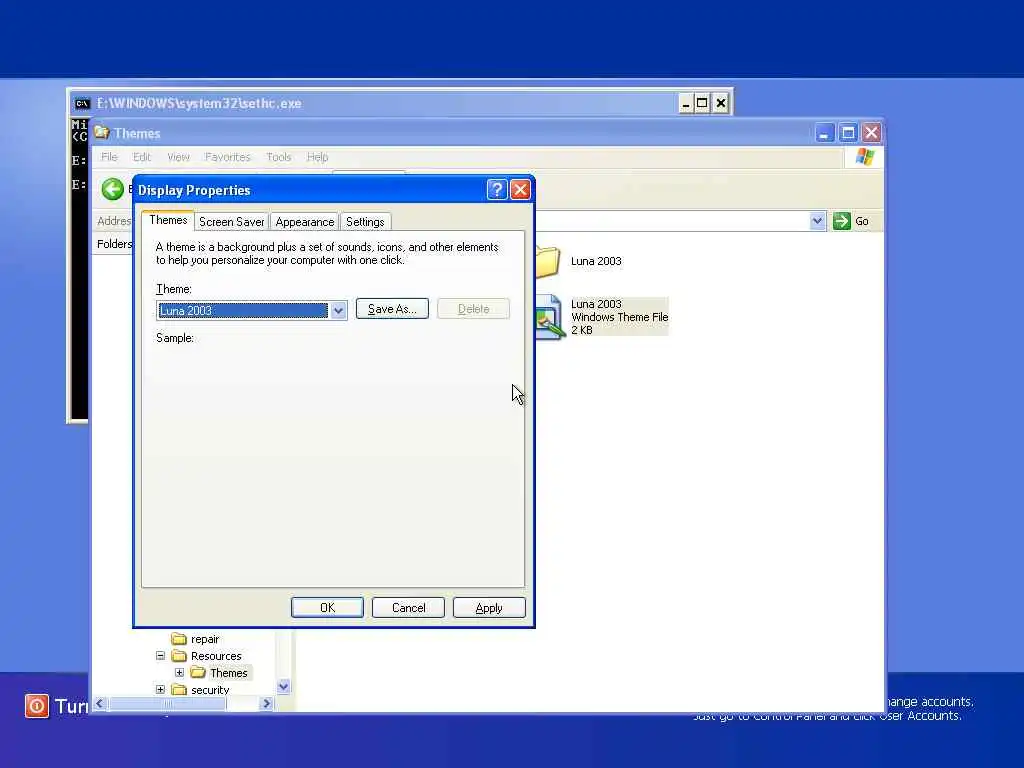Select the Luna 2003 Windows Theme File icon

point(549,317)
